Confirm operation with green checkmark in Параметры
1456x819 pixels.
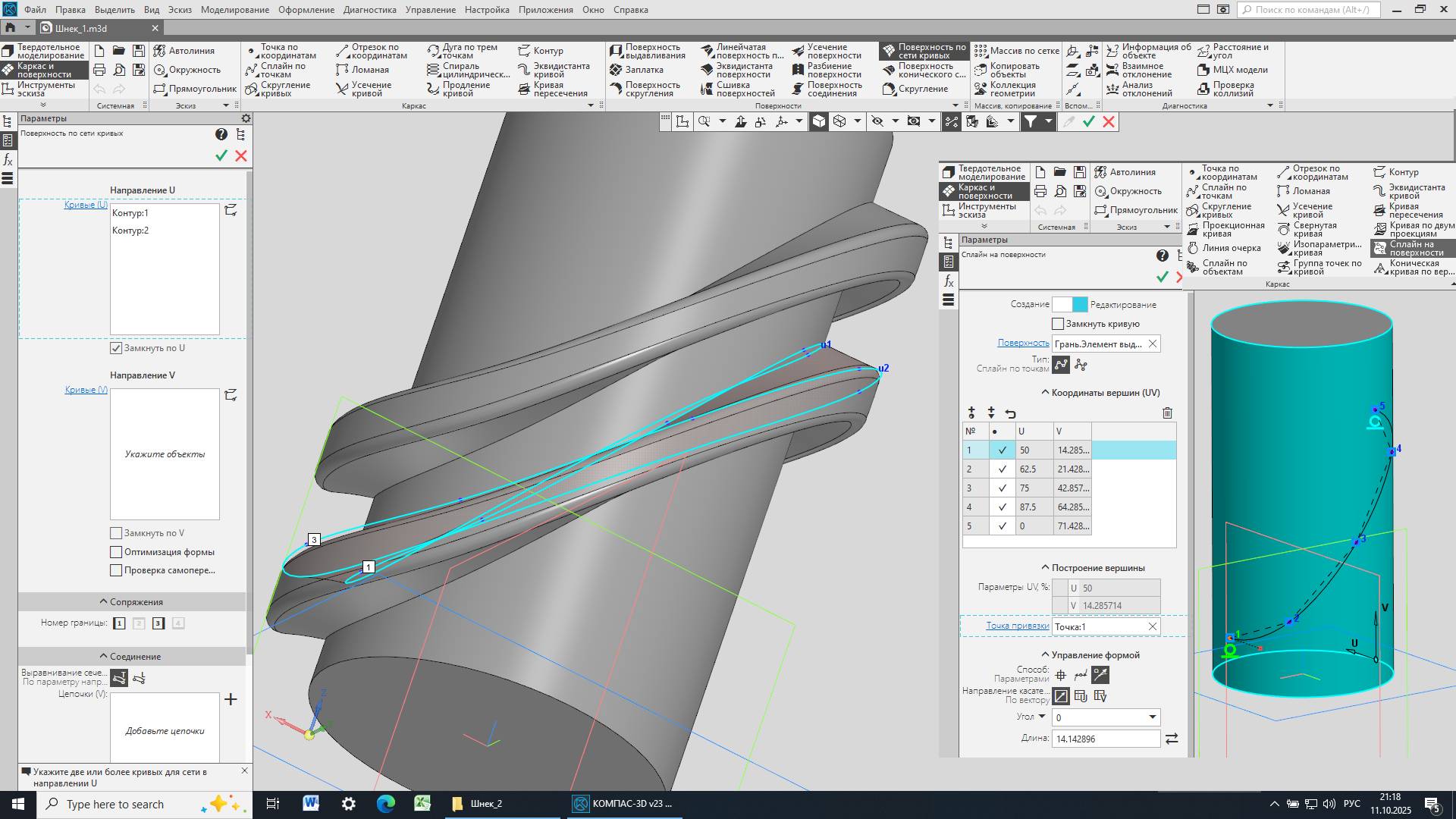(221, 155)
